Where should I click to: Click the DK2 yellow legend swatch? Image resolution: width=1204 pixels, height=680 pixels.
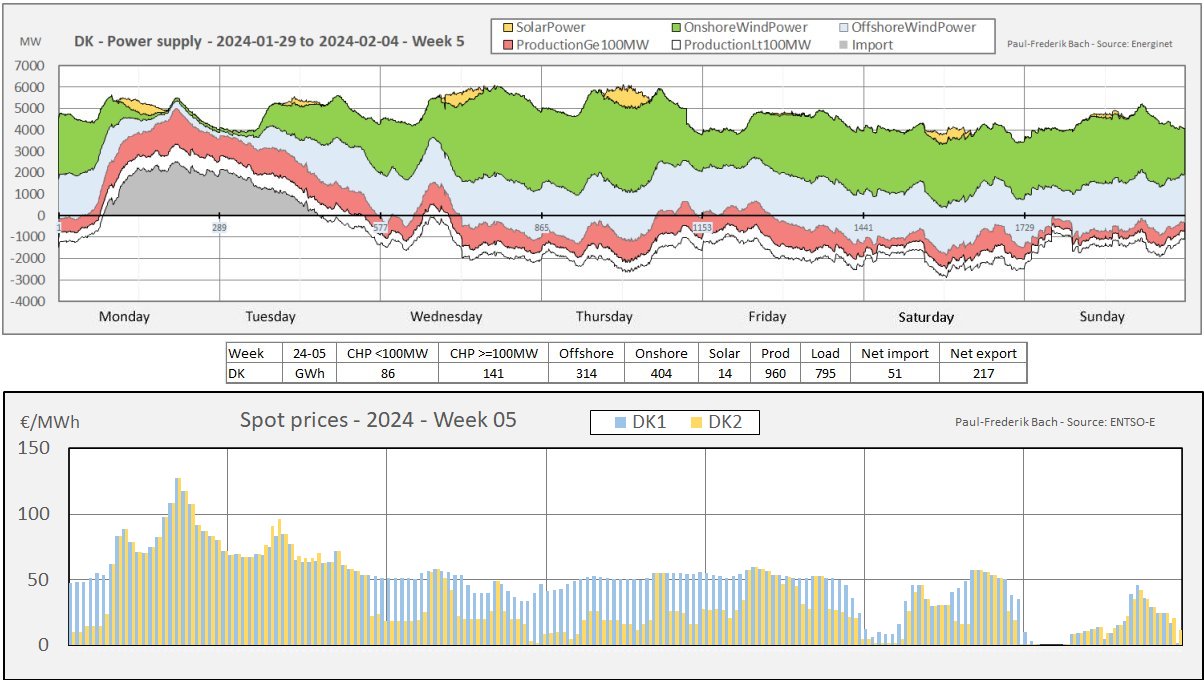tap(696, 423)
